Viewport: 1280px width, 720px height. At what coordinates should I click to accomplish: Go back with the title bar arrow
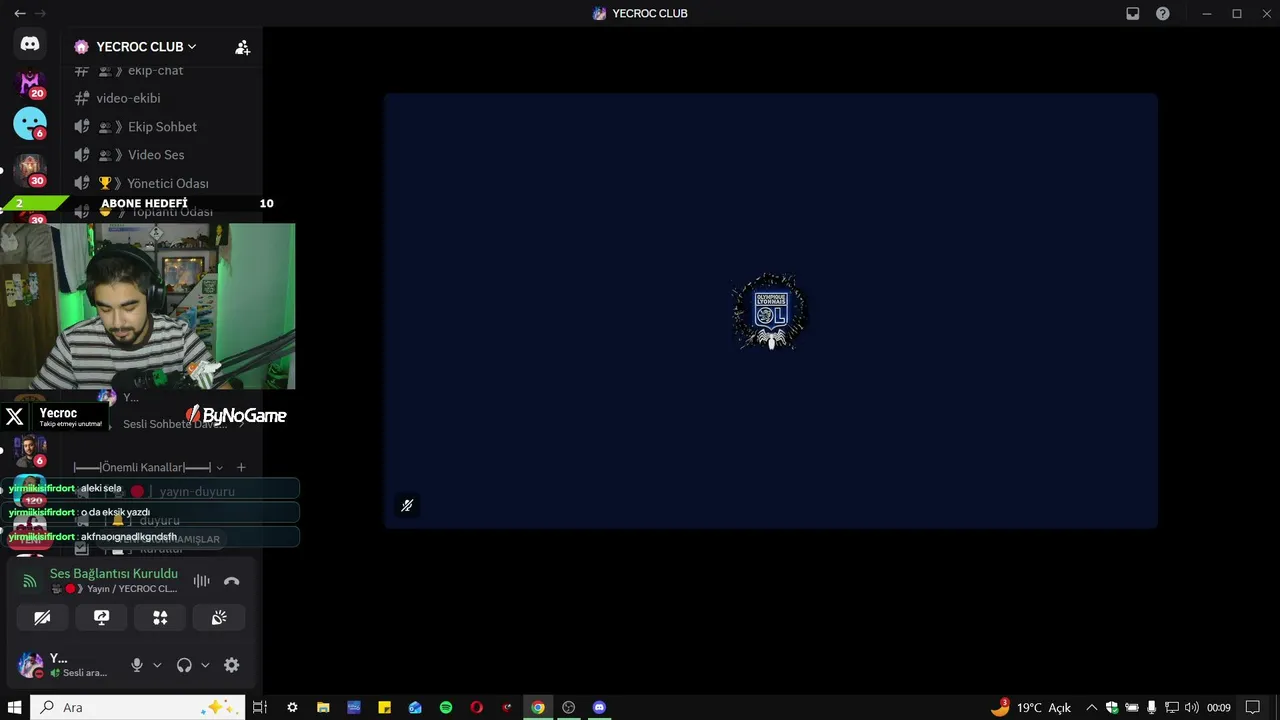click(20, 13)
